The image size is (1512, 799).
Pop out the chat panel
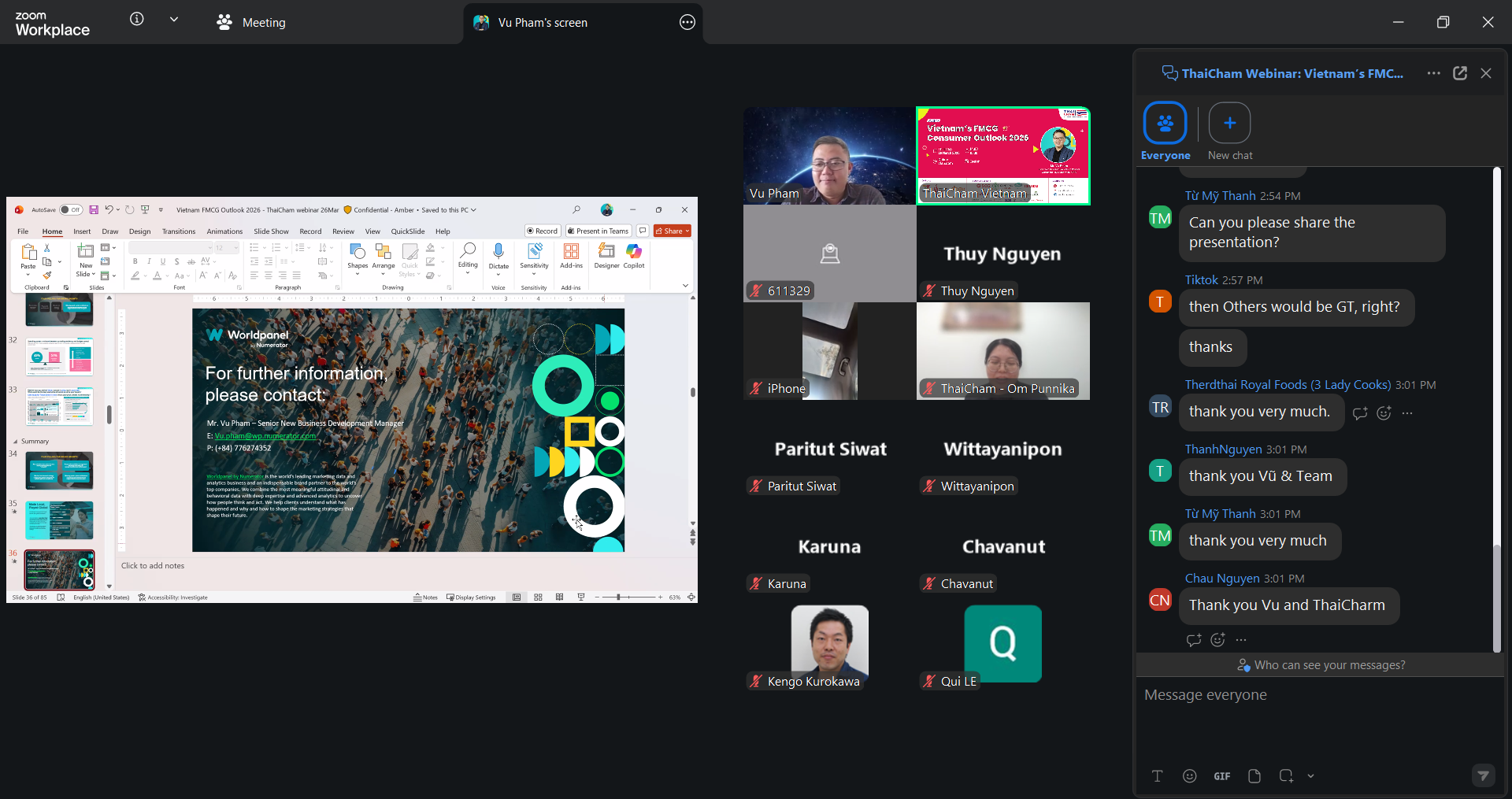click(x=1459, y=73)
